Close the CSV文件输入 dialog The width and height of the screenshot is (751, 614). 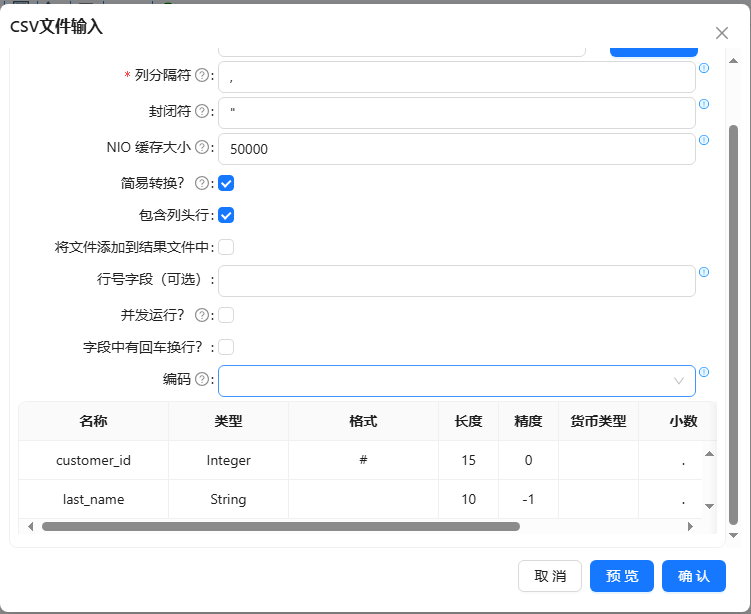pos(722,33)
